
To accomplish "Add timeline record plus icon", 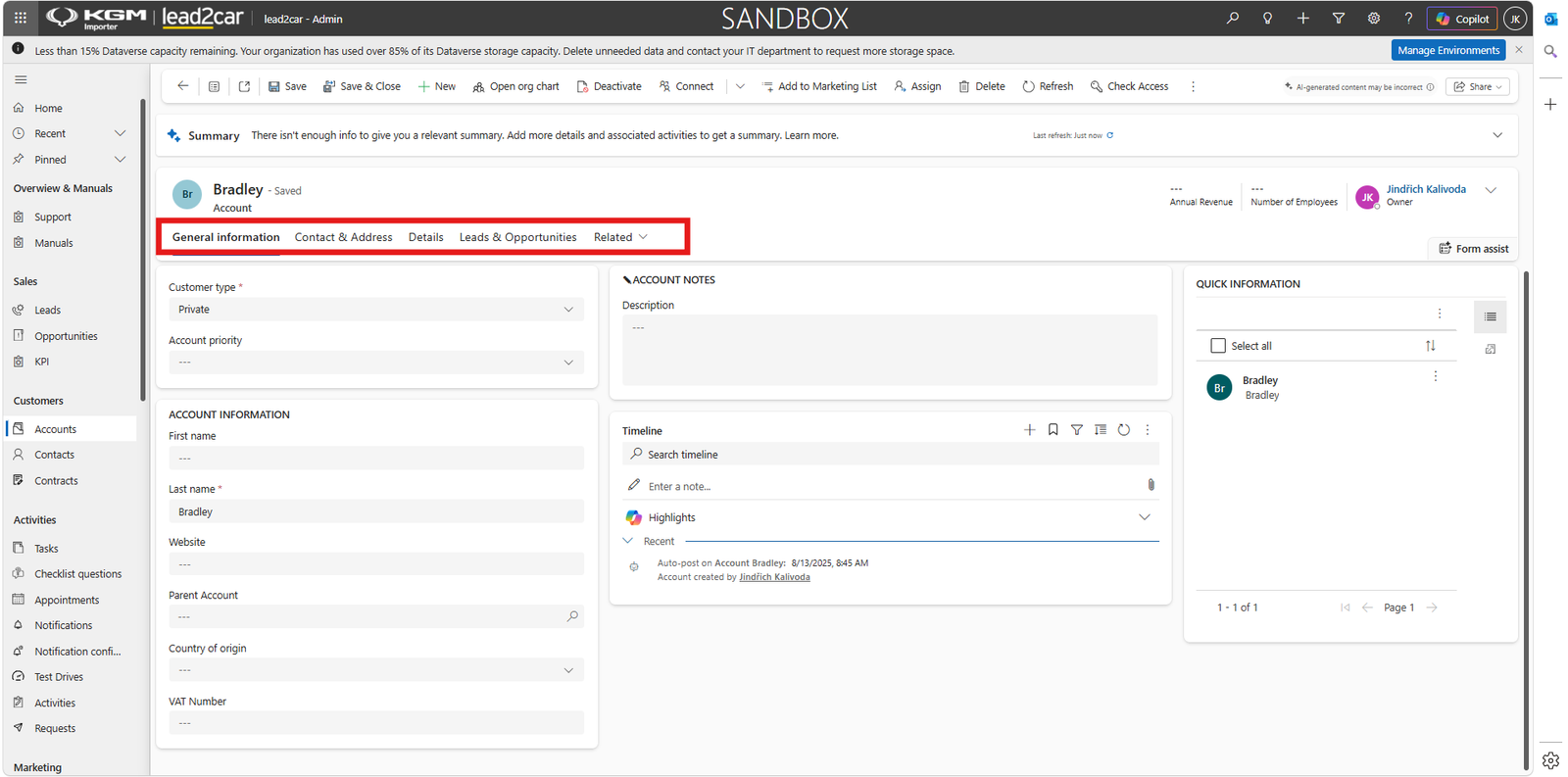I will click(x=1030, y=430).
